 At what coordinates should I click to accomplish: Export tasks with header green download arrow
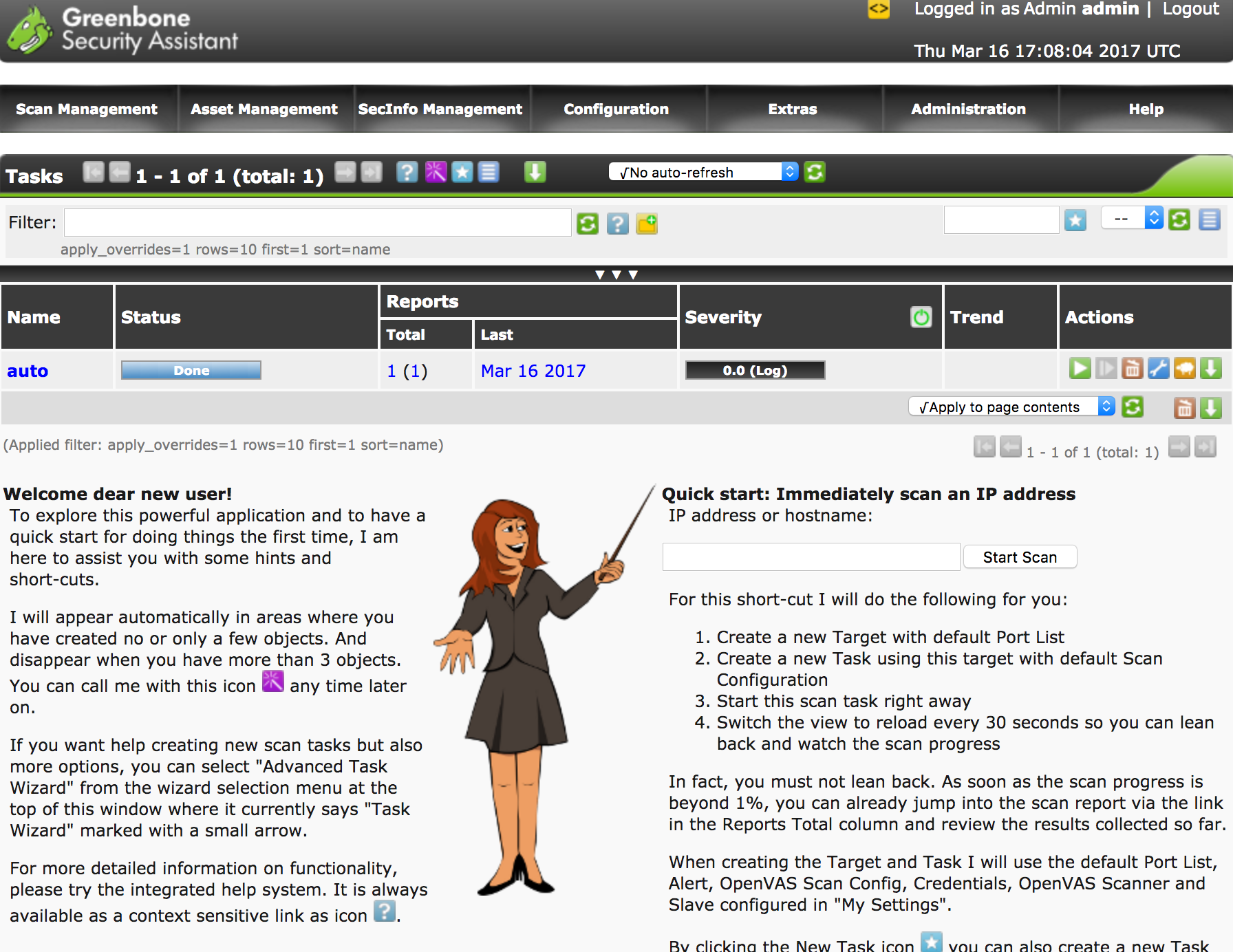pos(535,172)
